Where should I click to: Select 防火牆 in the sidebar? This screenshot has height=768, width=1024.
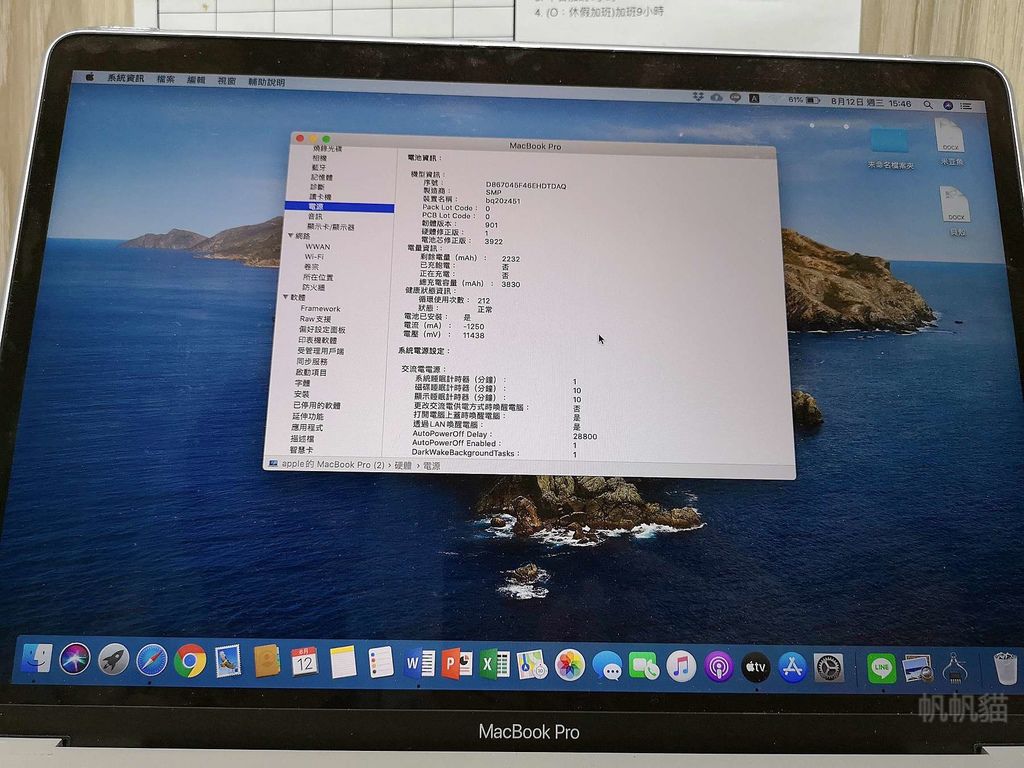point(313,287)
